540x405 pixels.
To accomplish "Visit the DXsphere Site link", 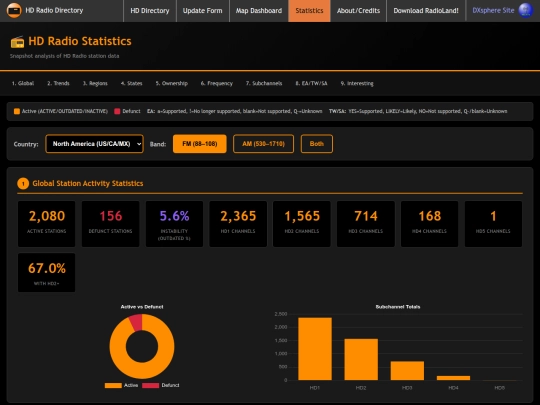I will 493,10.
